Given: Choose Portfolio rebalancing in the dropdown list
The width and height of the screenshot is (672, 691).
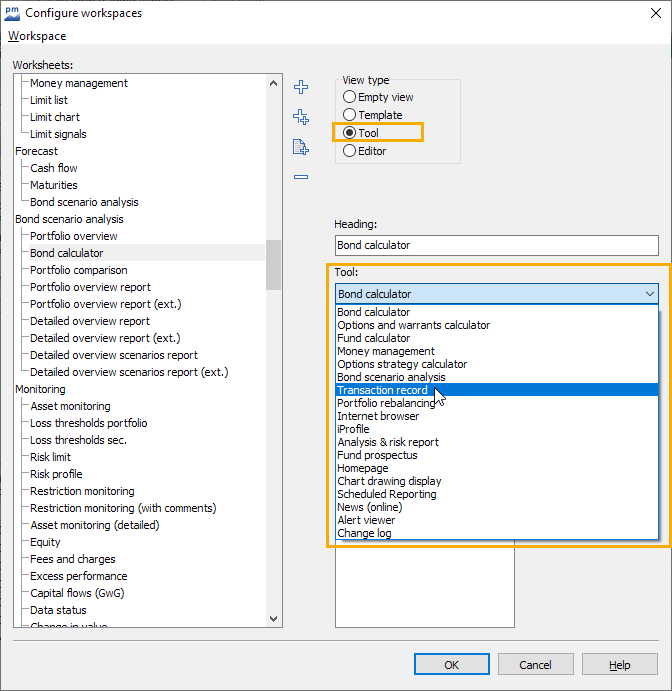Looking at the screenshot, I should point(386,403).
